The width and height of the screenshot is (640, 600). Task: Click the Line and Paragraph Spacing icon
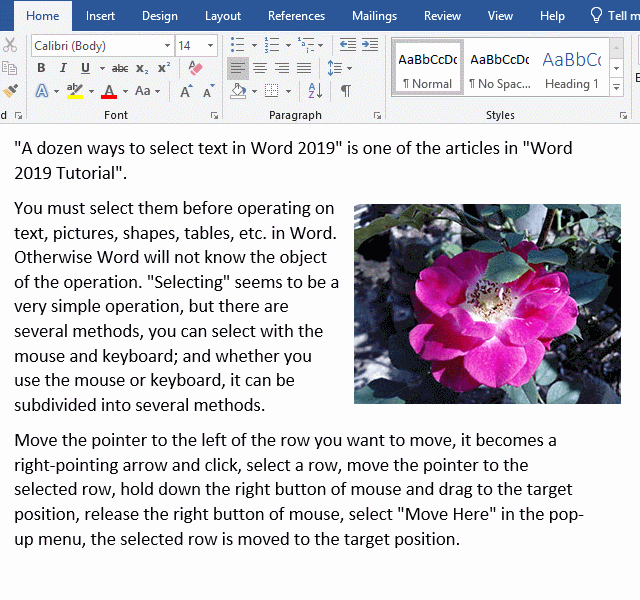tap(335, 68)
